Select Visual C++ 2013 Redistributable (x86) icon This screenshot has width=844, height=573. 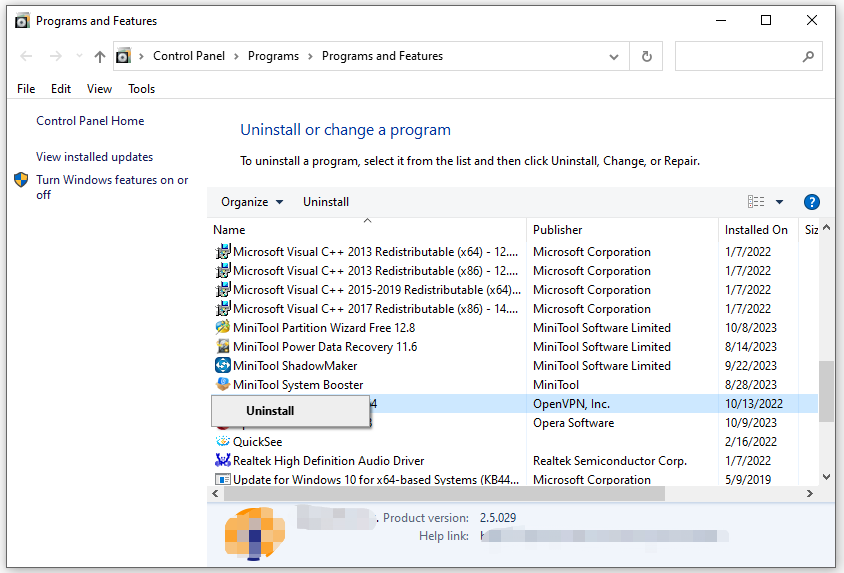(223, 270)
